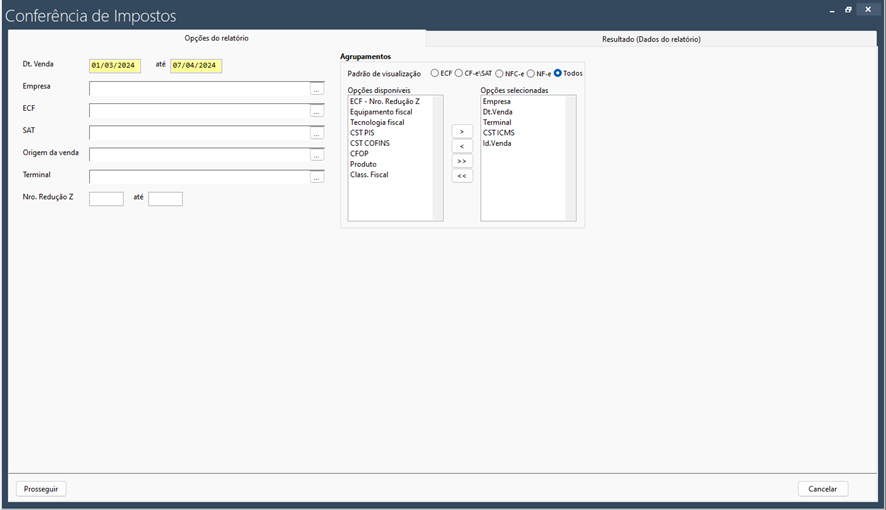Select CST ICMS in selected options list
886x510 pixels.
[498, 133]
